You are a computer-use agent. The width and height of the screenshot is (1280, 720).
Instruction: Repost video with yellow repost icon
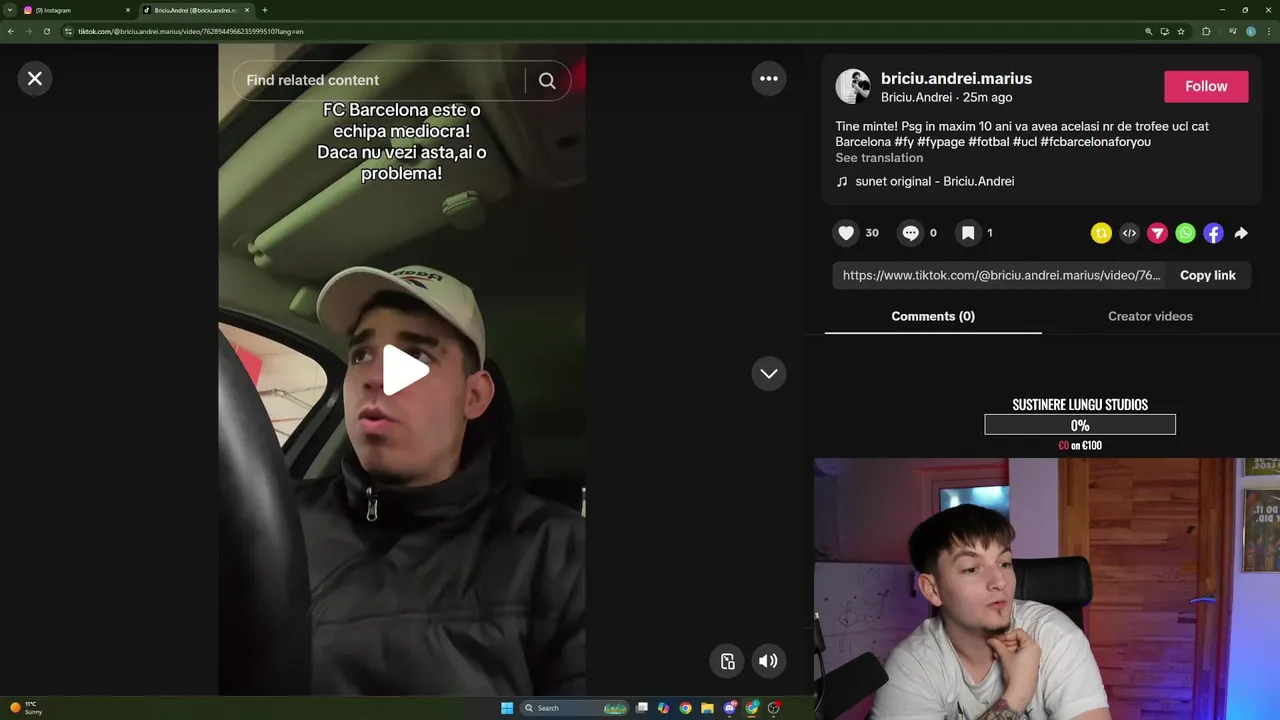1101,233
